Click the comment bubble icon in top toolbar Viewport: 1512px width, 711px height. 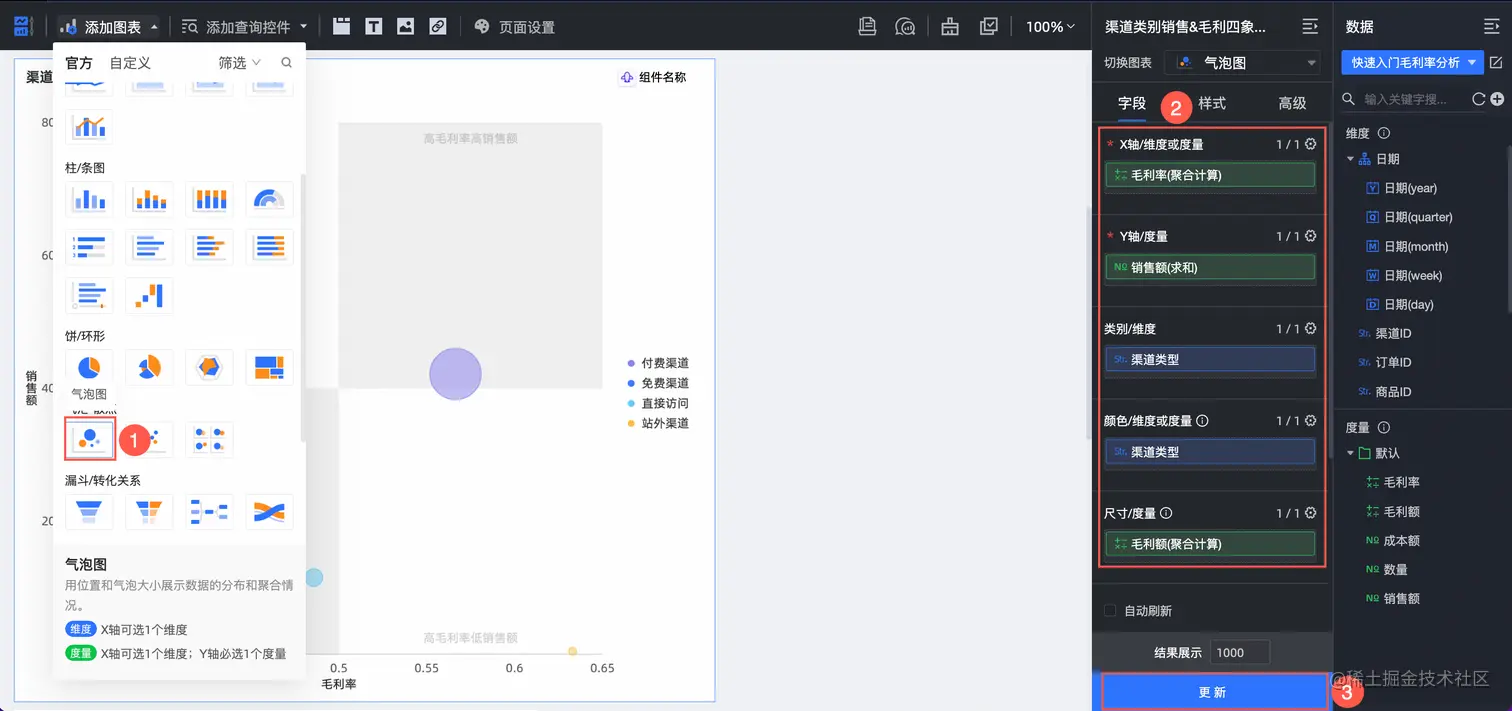point(905,27)
